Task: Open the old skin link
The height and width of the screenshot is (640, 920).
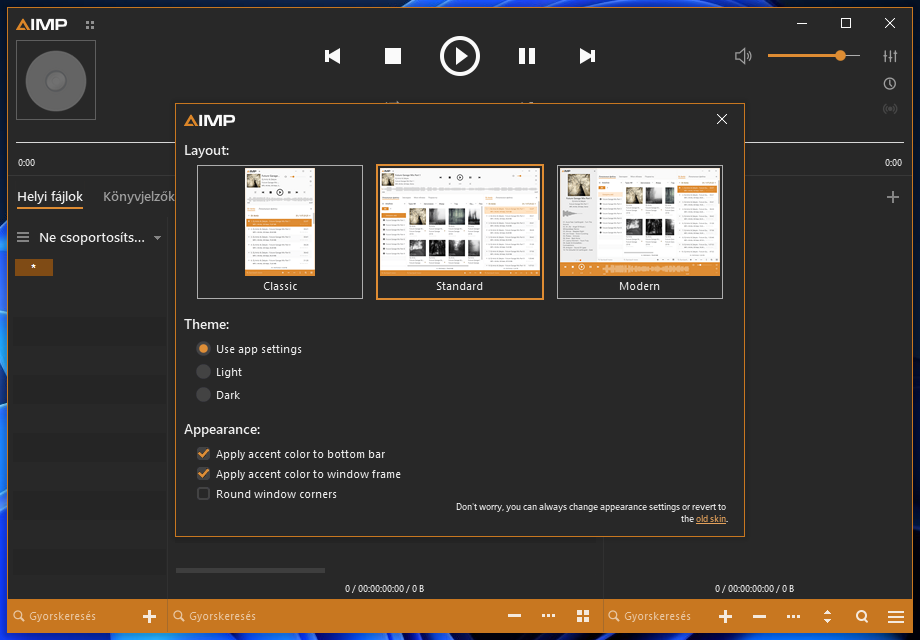Action: point(711,519)
